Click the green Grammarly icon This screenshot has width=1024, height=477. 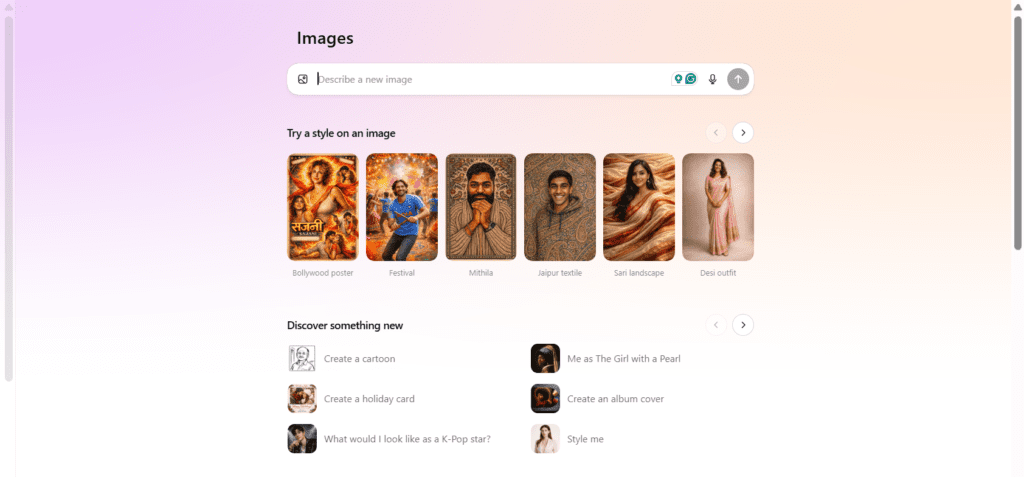pyautogui.click(x=690, y=79)
